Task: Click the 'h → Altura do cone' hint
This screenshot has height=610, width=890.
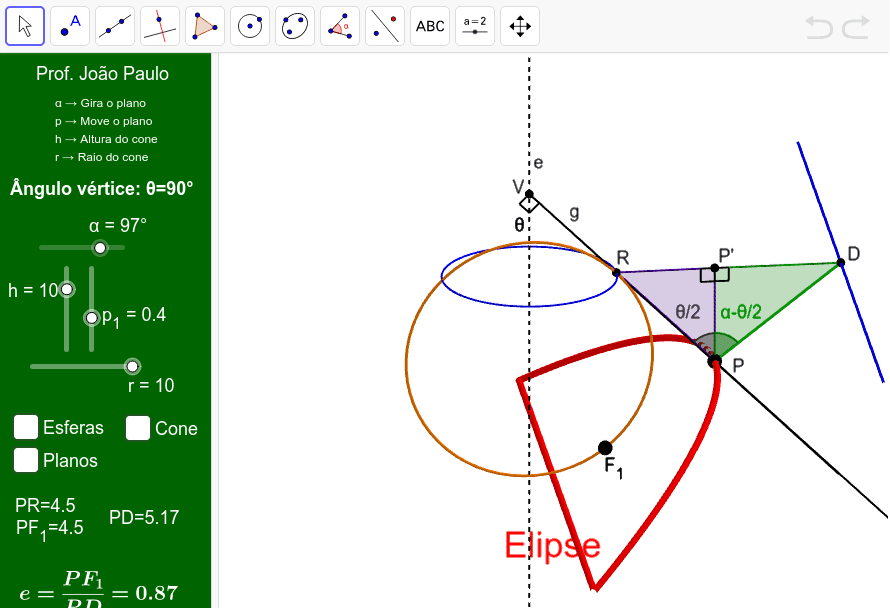Action: point(106,139)
